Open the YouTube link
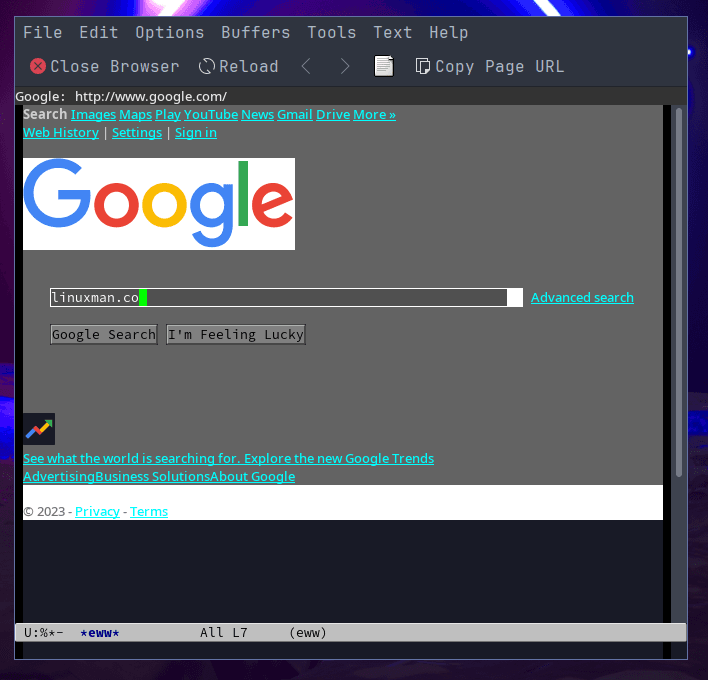 coord(211,115)
